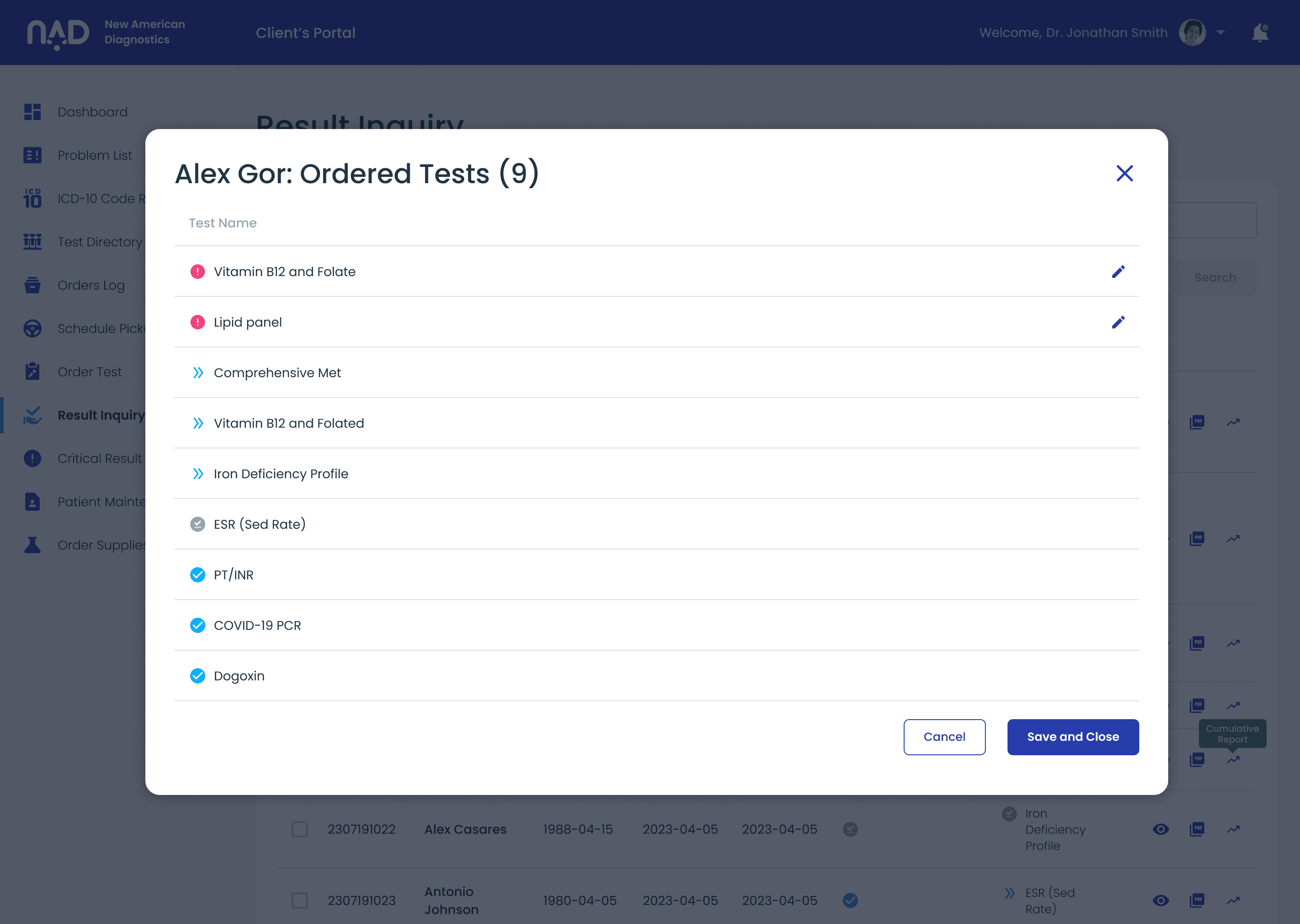Edit the Vitamin B12 and Folate test
Image resolution: width=1300 pixels, height=924 pixels.
[x=1118, y=272]
